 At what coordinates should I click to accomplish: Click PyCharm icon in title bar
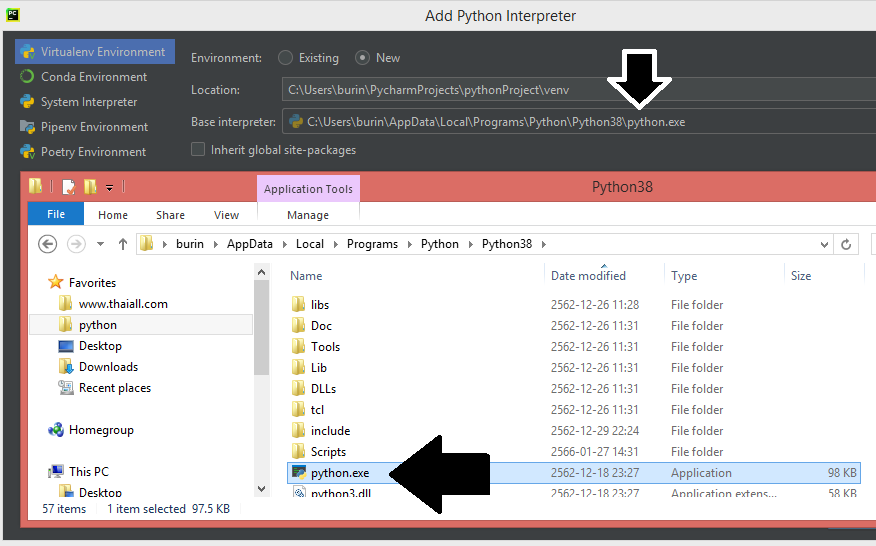pos(12,15)
